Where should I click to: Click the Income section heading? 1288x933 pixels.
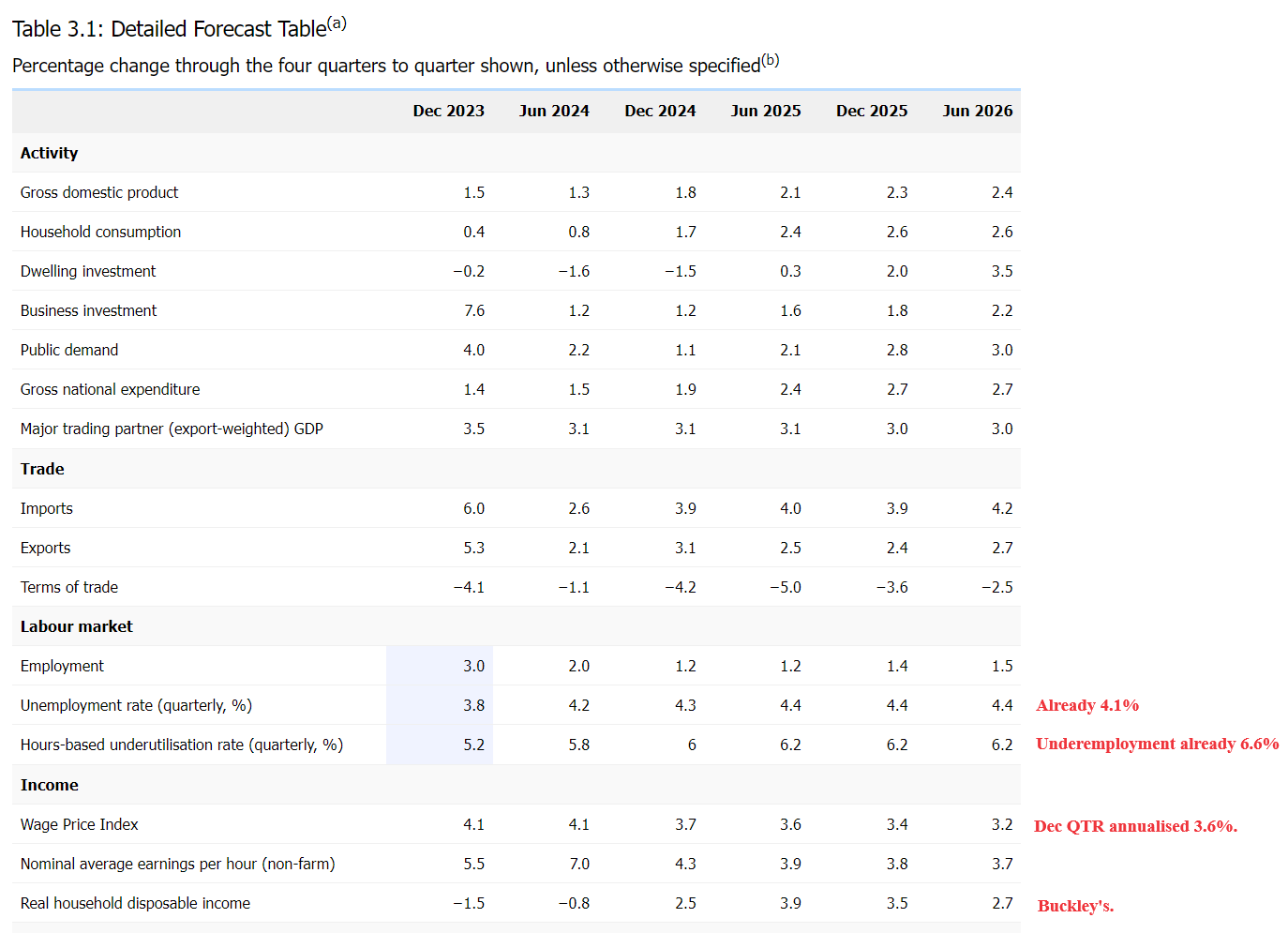49,785
